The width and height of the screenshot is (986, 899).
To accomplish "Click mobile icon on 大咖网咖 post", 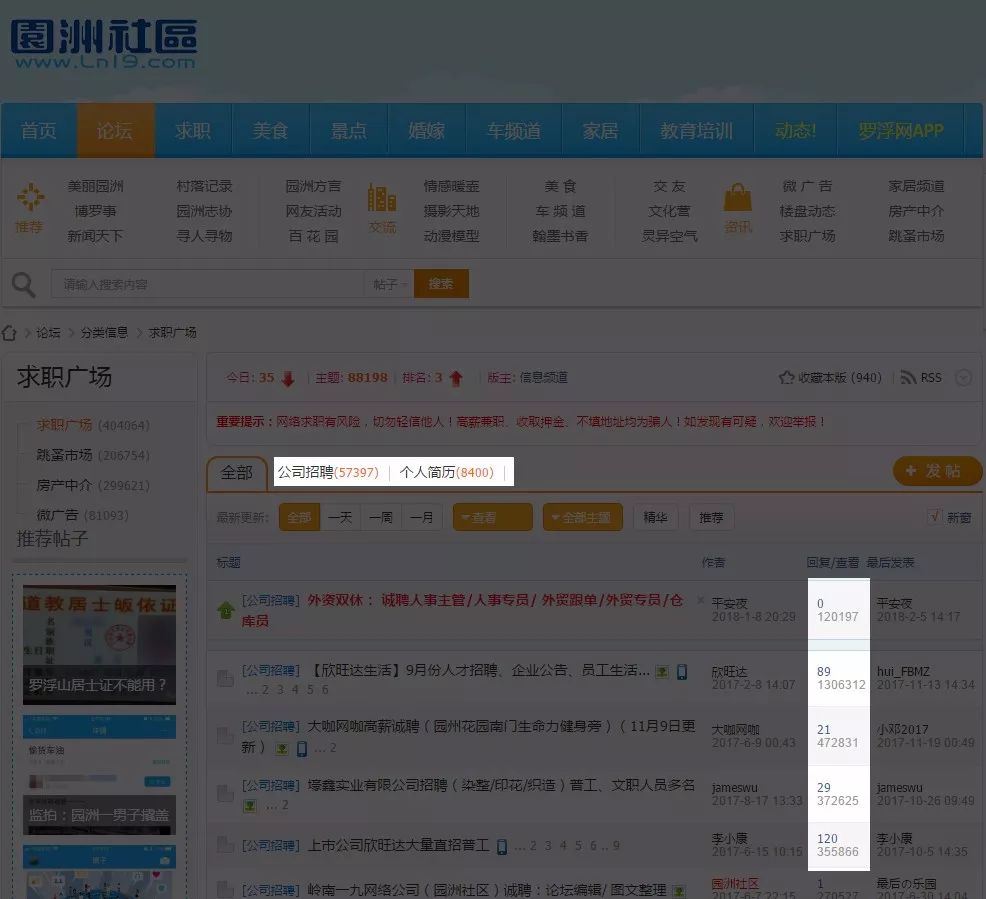I will click(302, 748).
